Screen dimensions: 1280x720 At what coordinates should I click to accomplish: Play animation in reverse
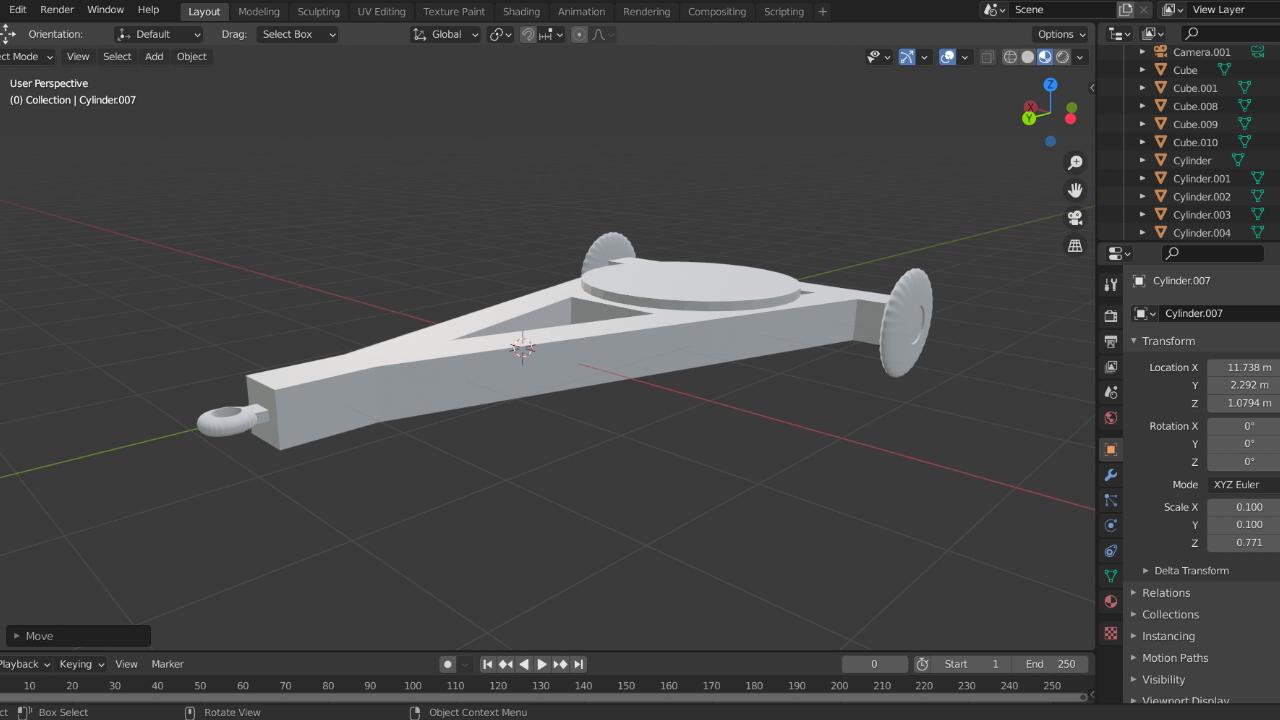pos(524,664)
